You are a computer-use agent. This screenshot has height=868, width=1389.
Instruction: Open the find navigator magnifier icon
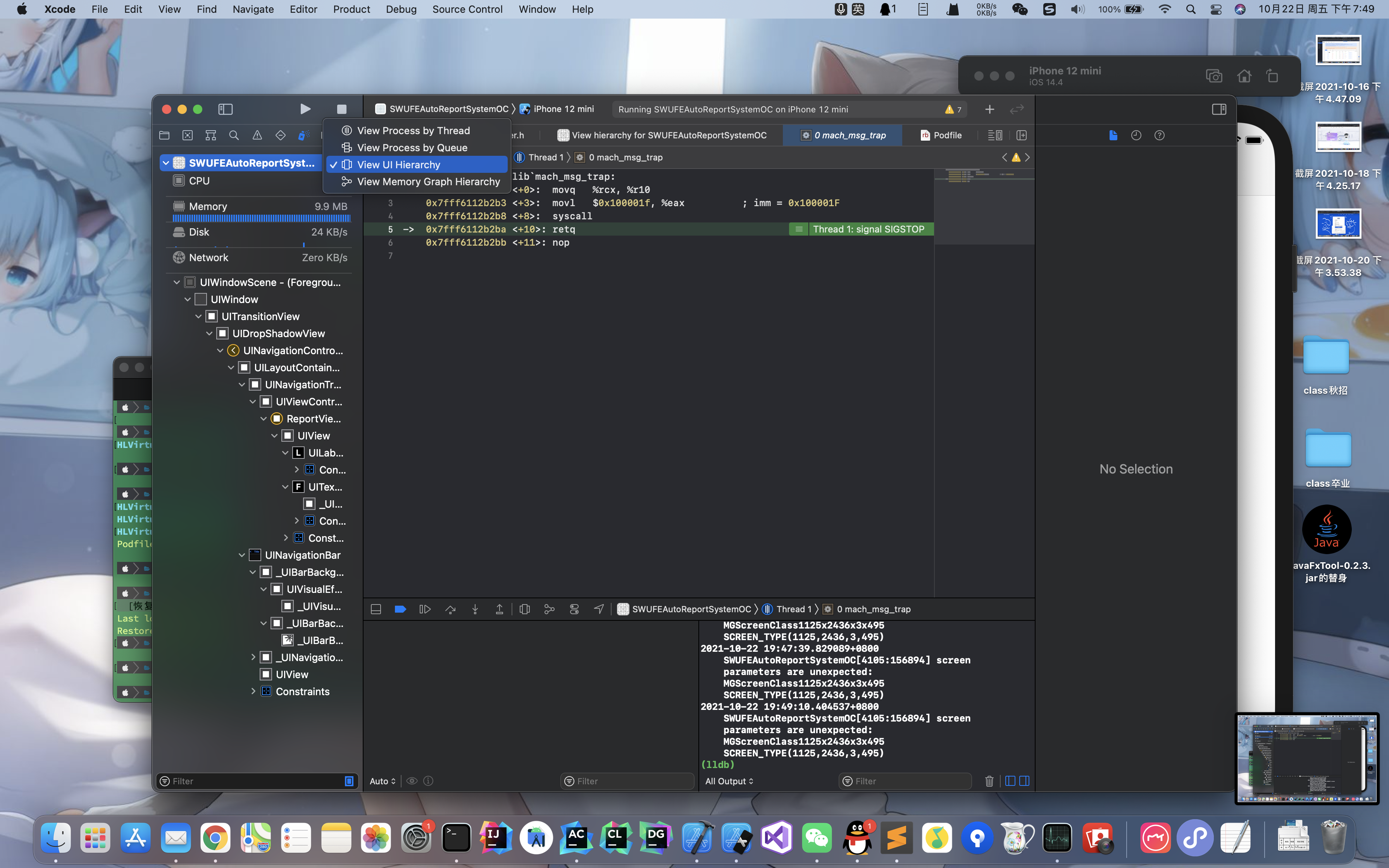click(x=234, y=136)
